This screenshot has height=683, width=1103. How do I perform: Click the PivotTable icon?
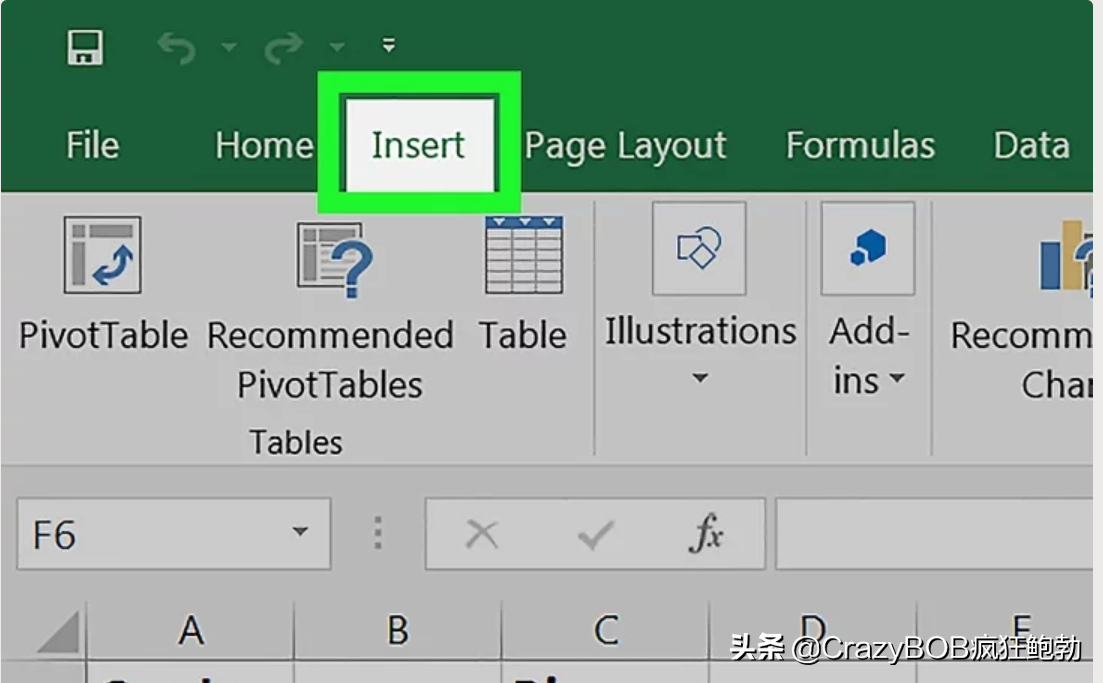click(103, 255)
